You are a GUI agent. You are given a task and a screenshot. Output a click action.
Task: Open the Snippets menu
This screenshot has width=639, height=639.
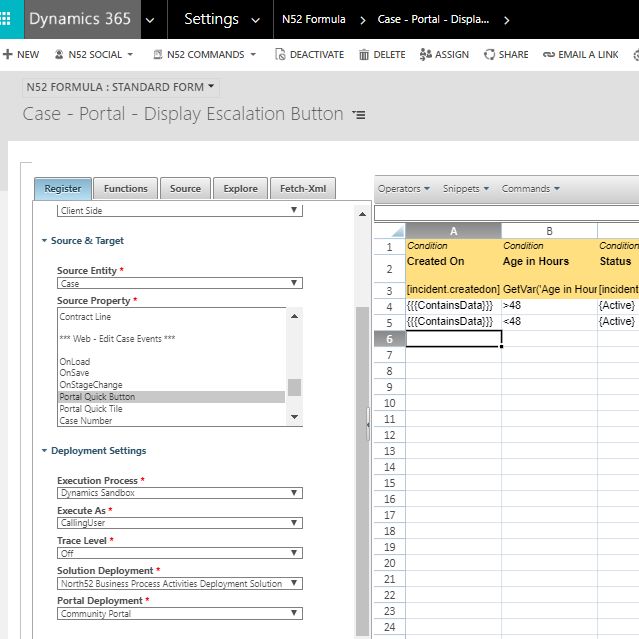(x=466, y=189)
